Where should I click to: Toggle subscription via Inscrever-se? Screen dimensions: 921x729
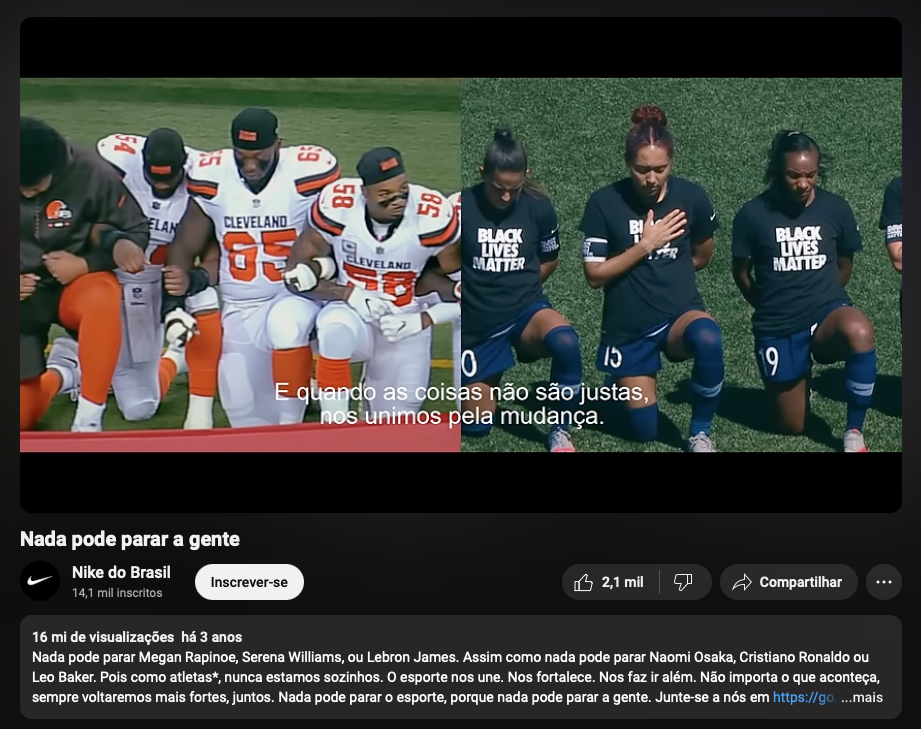(x=249, y=581)
